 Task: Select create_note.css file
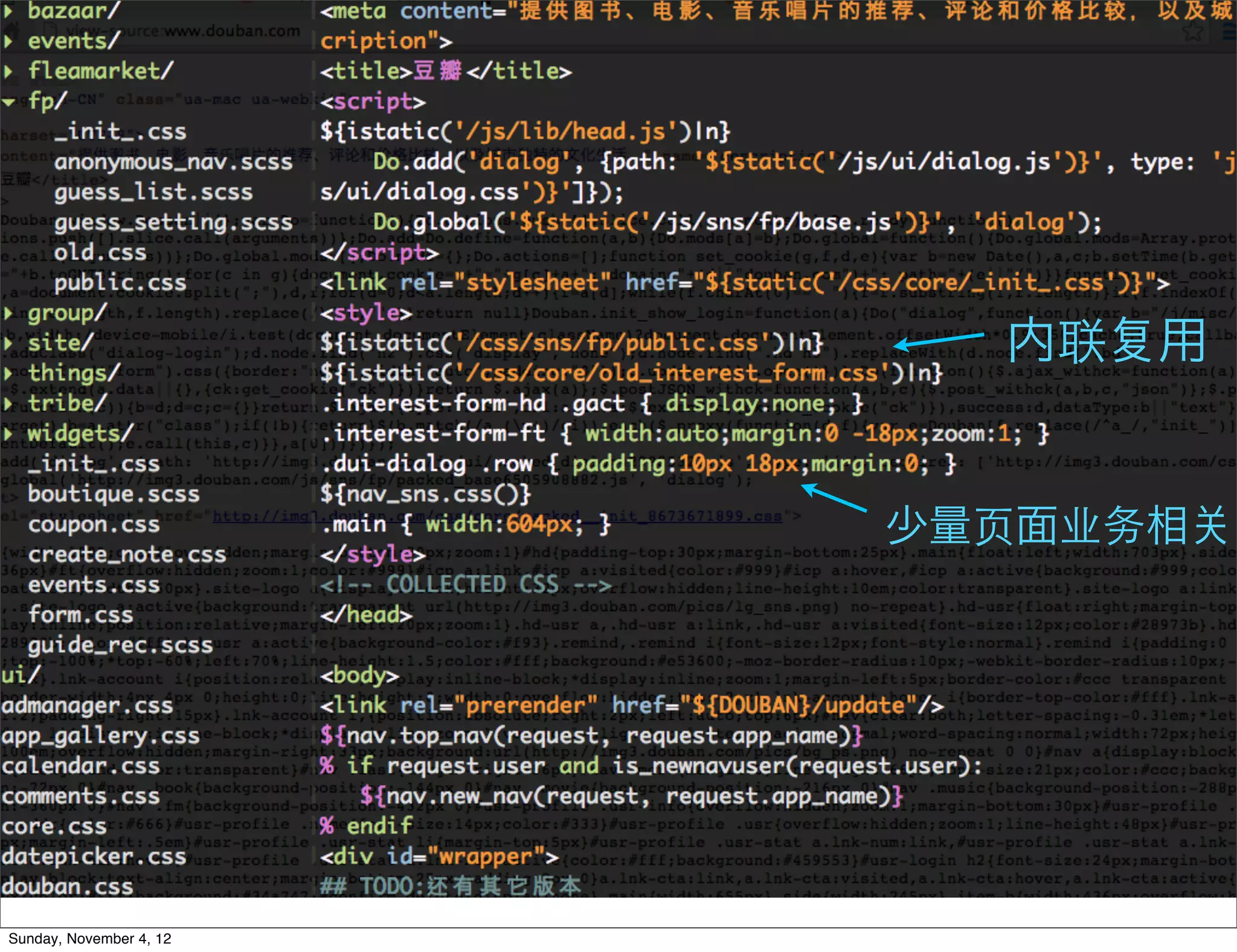pyautogui.click(x=126, y=555)
